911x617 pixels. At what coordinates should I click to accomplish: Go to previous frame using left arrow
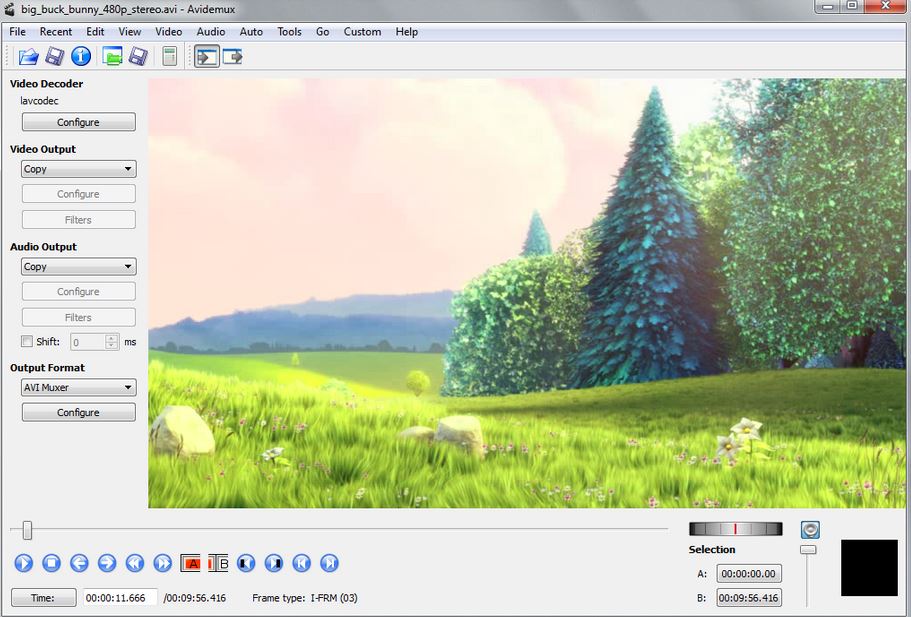(x=79, y=563)
